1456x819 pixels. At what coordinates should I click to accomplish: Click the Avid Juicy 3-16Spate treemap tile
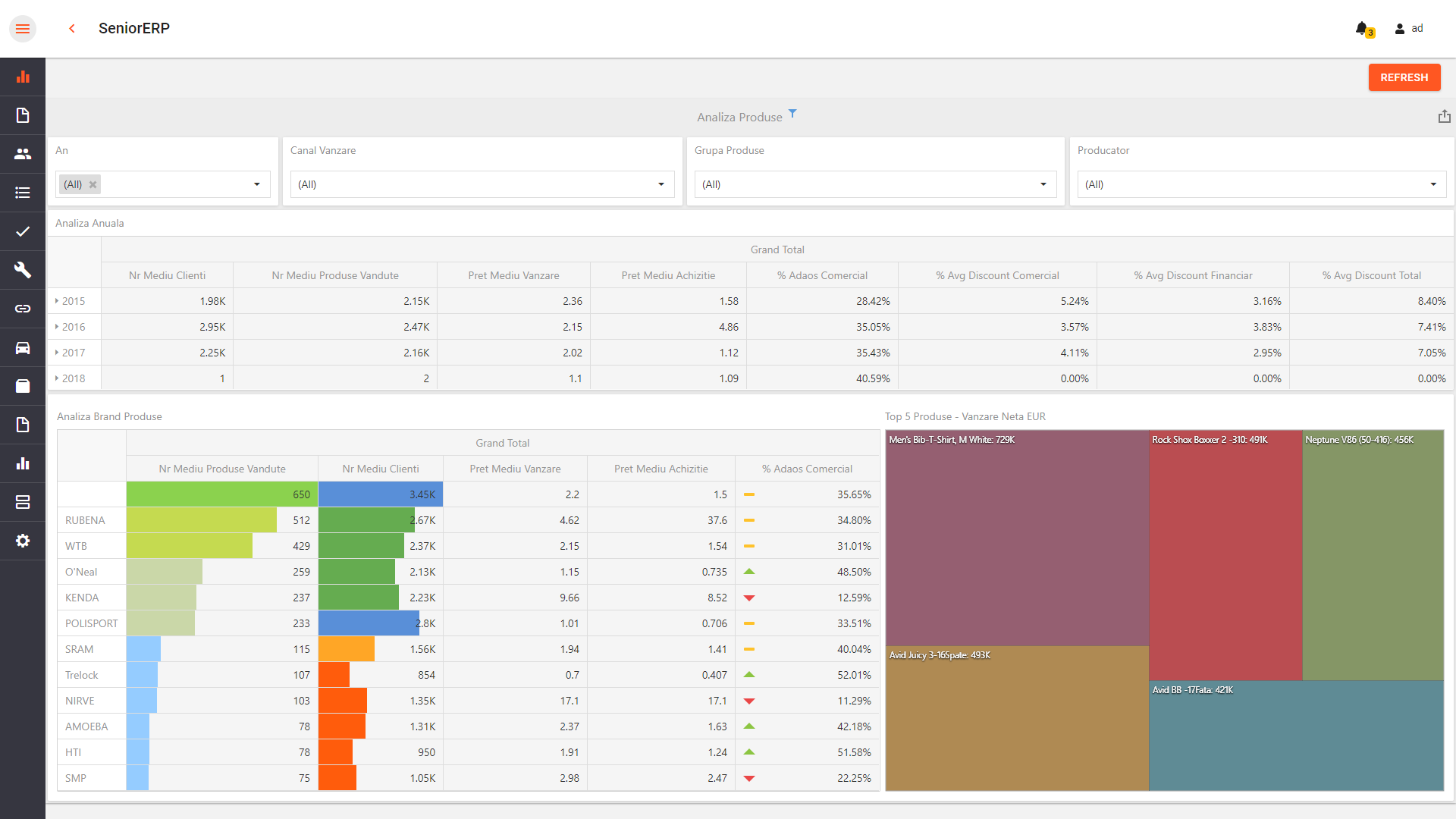1017,718
